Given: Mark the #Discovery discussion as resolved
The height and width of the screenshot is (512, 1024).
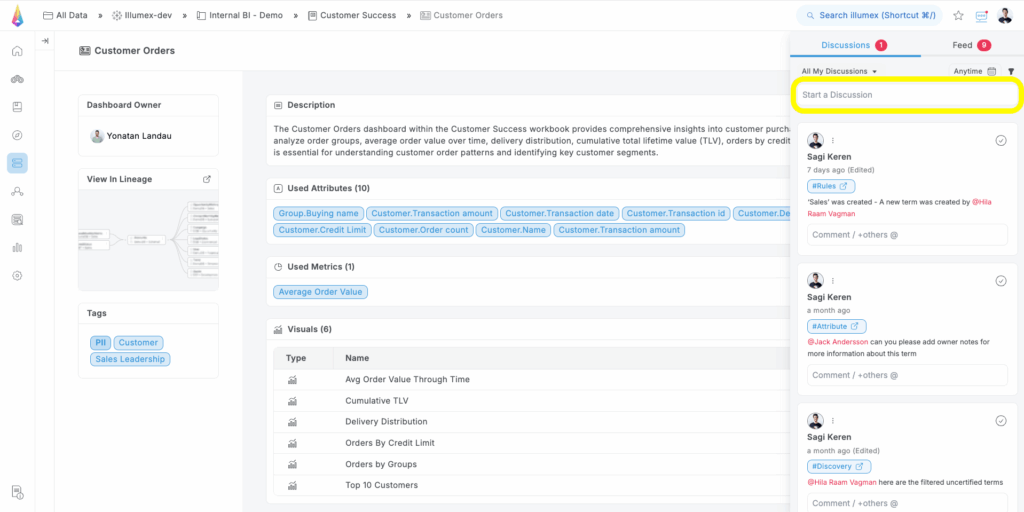Looking at the screenshot, I should [1000, 421].
